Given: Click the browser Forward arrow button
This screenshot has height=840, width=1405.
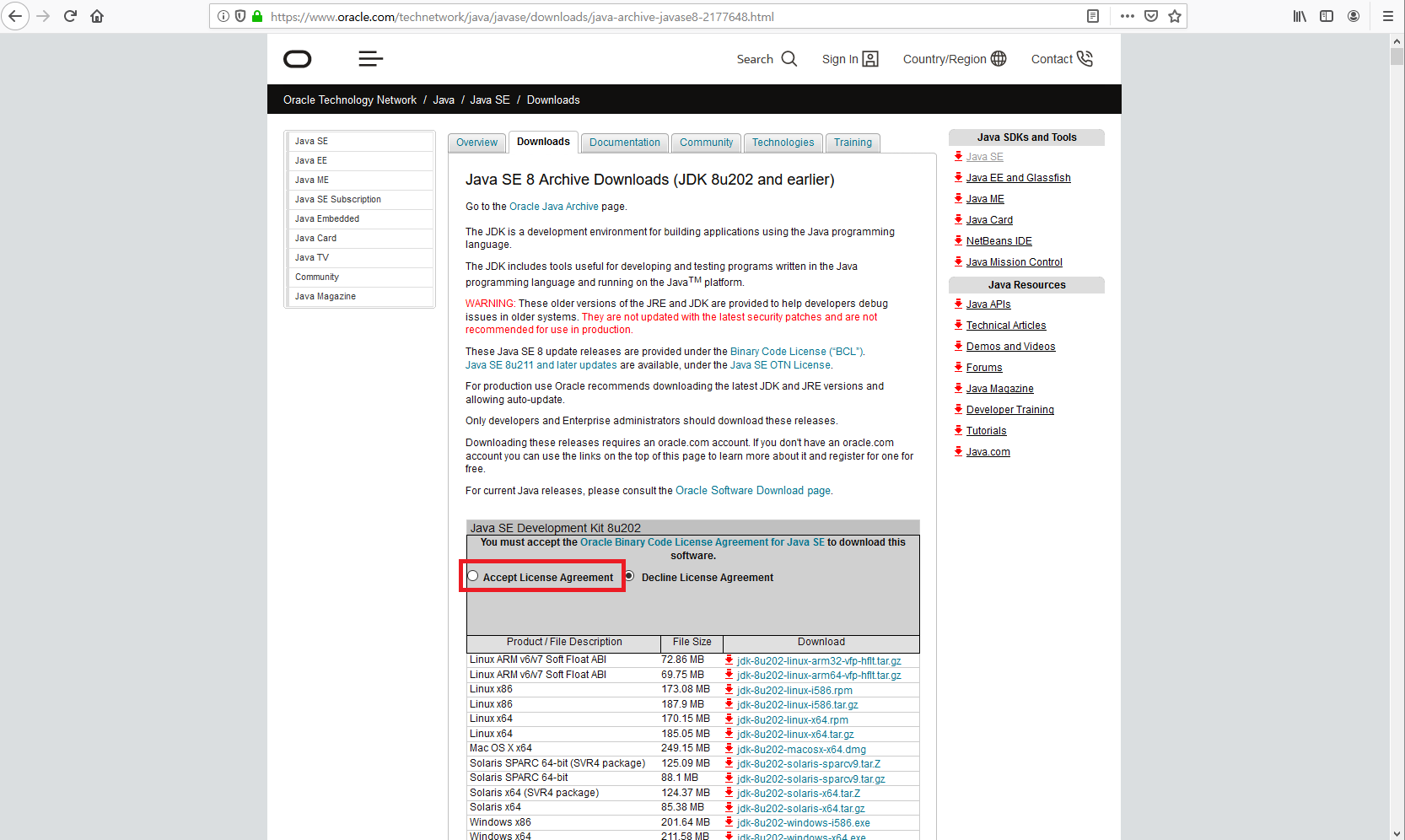Looking at the screenshot, I should pyautogui.click(x=43, y=16).
